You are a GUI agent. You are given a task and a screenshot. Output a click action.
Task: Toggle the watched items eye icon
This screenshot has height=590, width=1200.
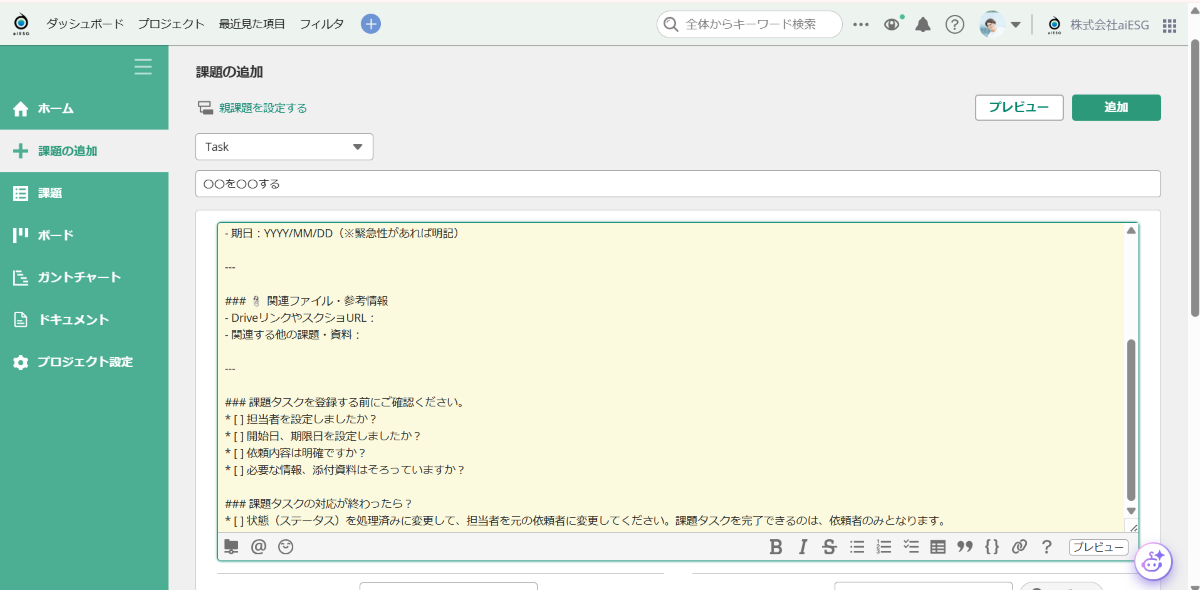(x=890, y=24)
